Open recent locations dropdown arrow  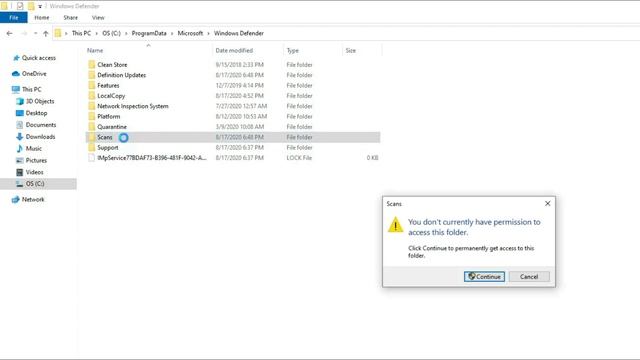[x=36, y=33]
